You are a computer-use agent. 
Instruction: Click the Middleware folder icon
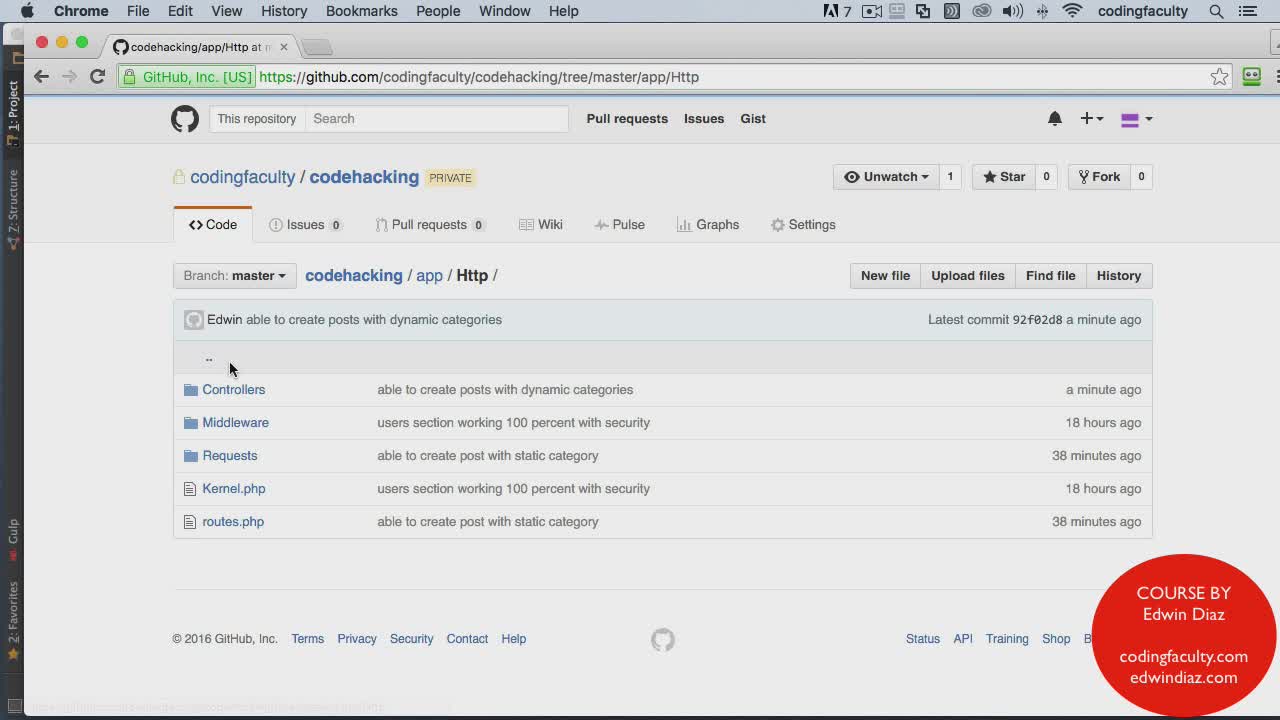[x=191, y=423]
